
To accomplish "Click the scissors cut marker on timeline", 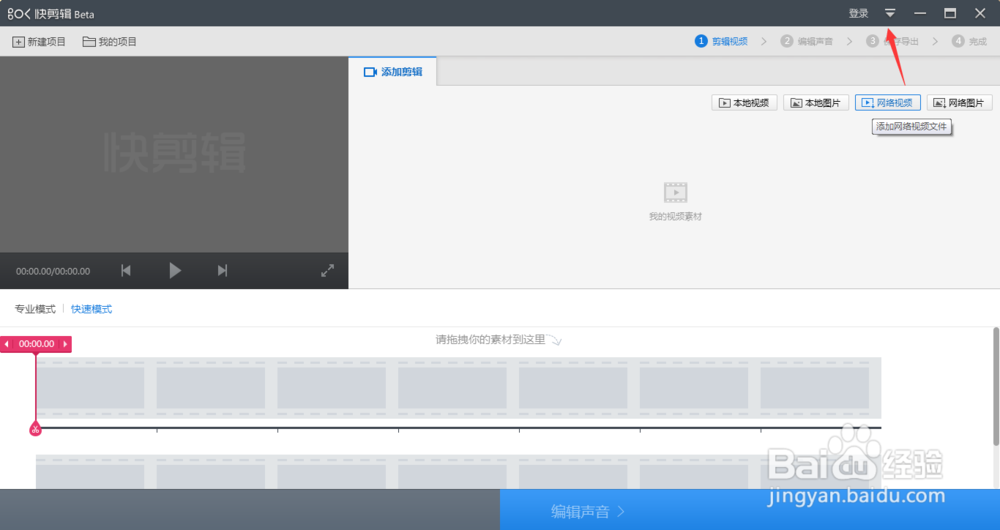I will (35, 429).
